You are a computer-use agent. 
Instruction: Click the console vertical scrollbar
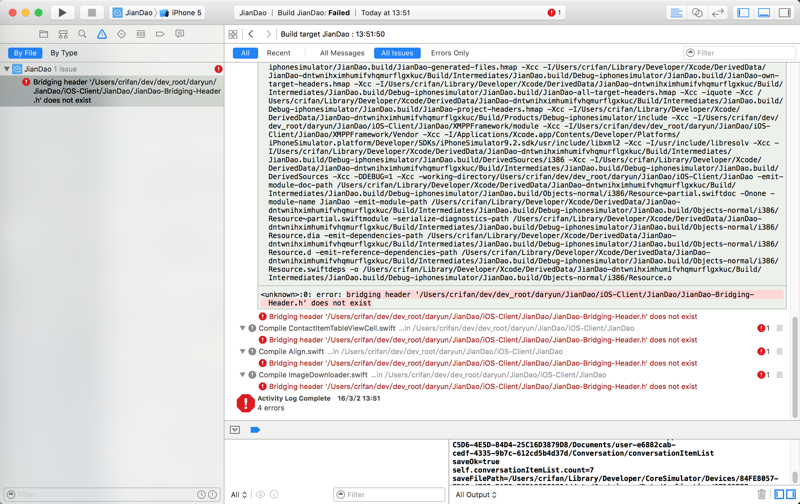(795, 477)
